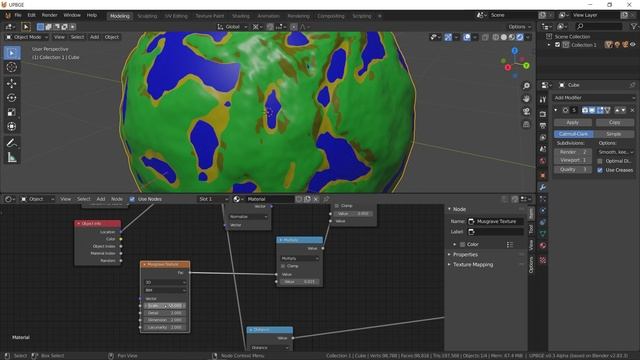Open the Material properties tab
Image resolution: width=640 pixels, height=360 pixels.
[543, 246]
